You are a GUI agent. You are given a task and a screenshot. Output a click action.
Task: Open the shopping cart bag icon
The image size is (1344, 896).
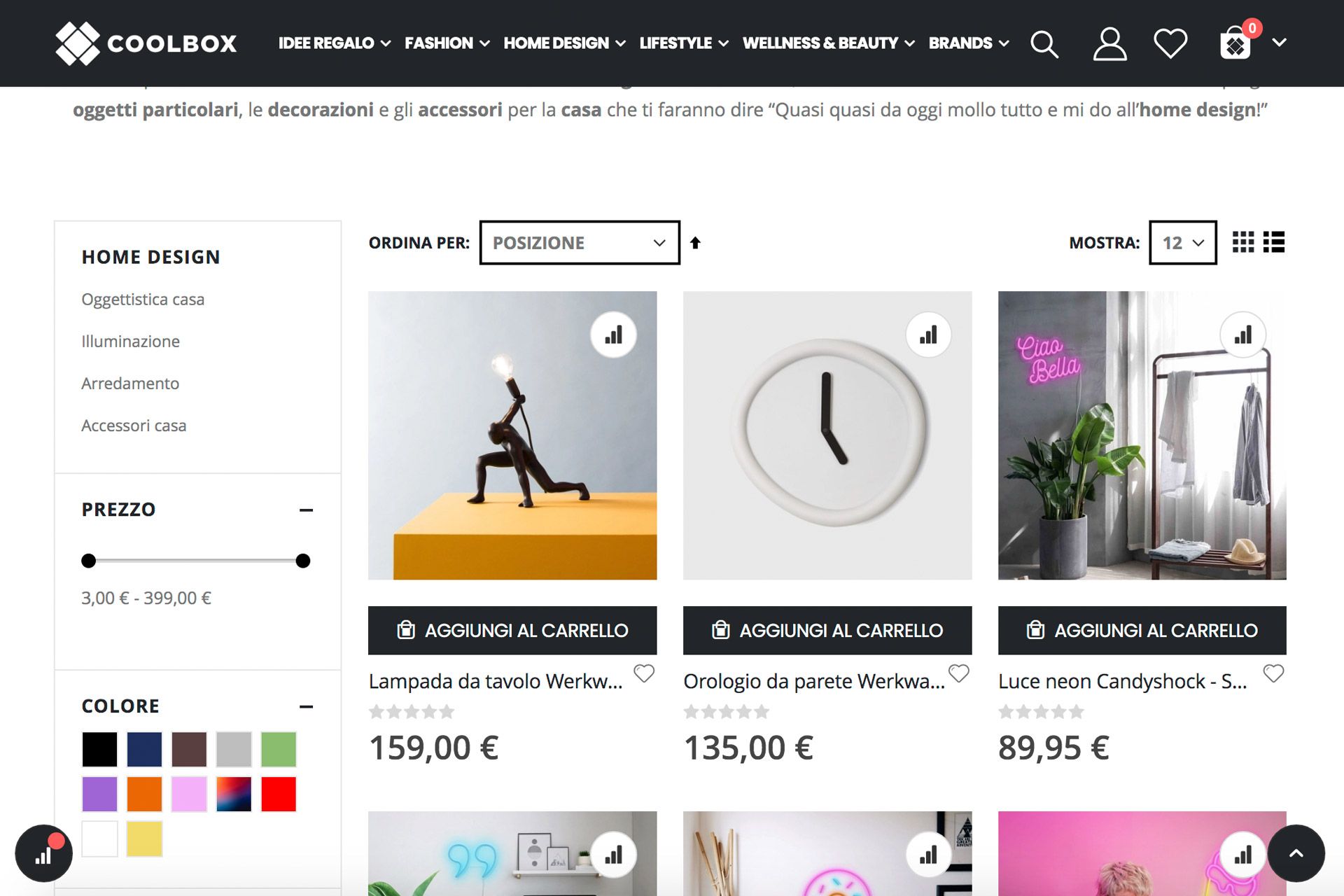pyautogui.click(x=1235, y=42)
